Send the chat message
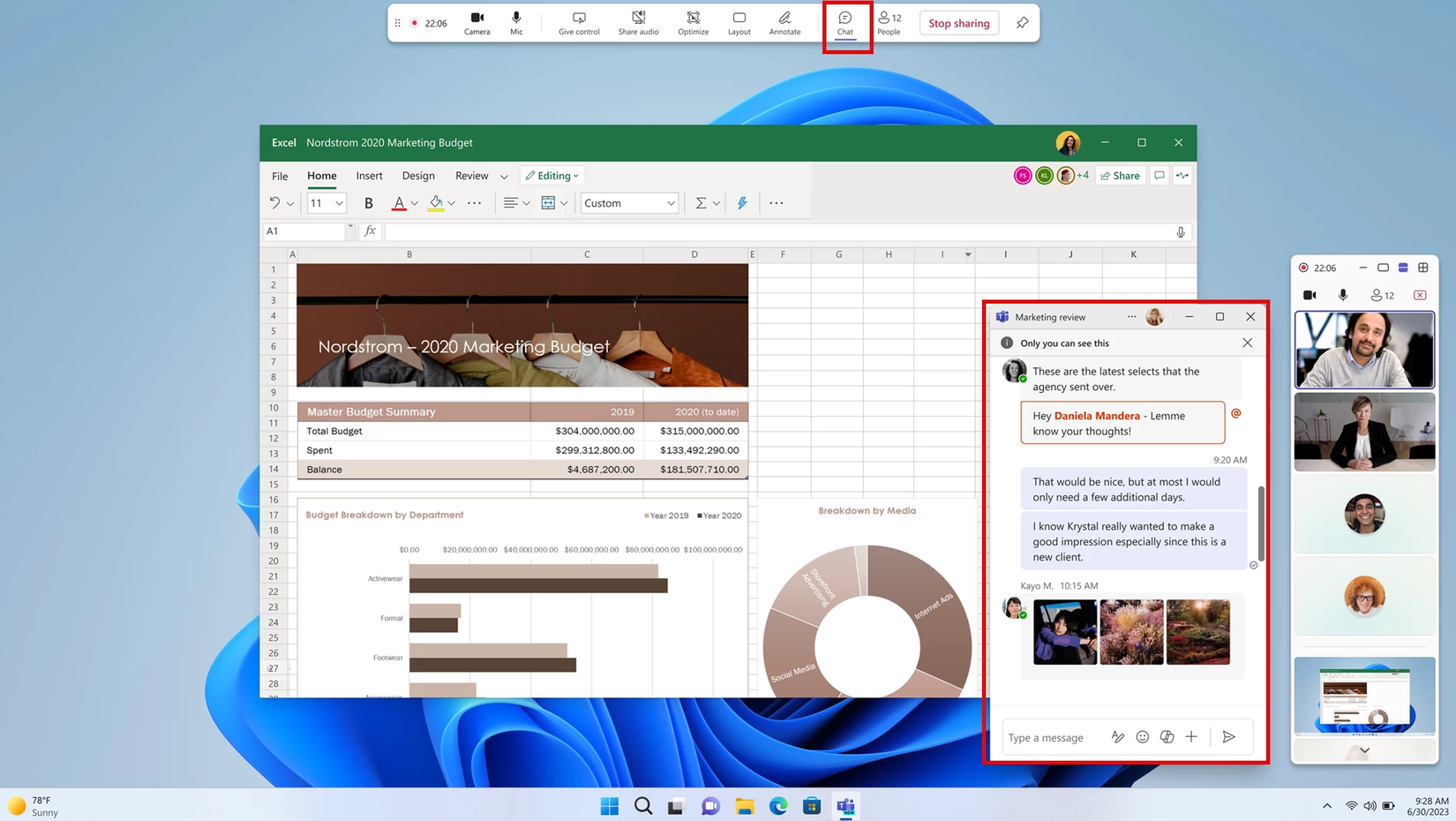 [1229, 736]
